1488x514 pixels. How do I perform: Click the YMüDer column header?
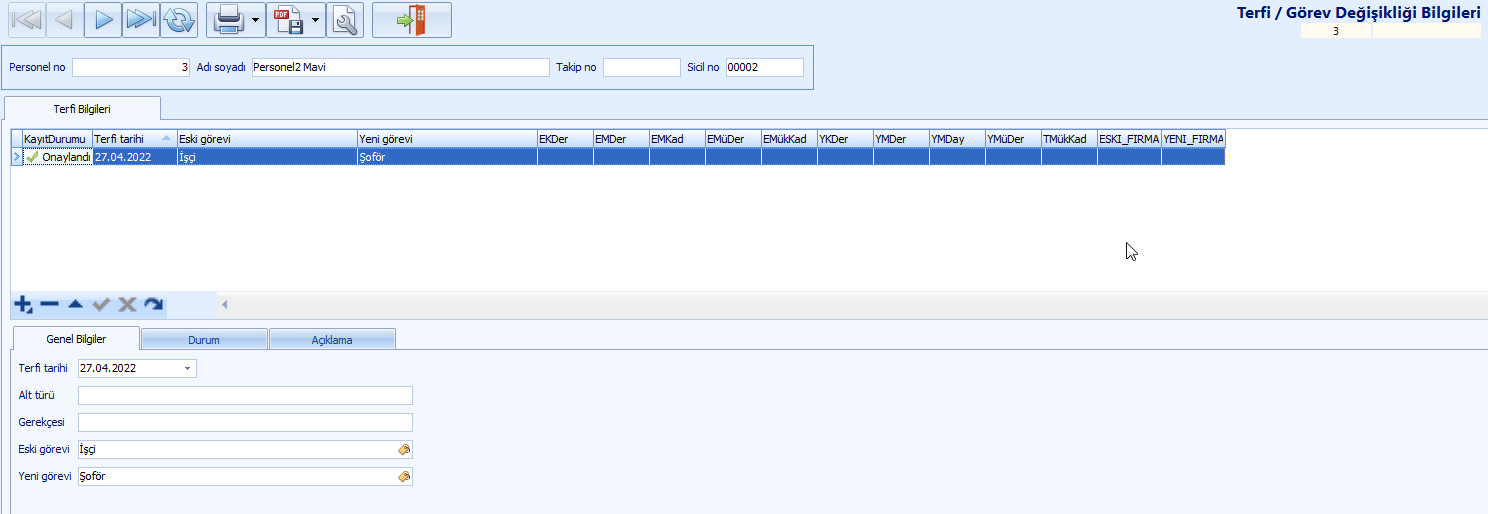click(1013, 139)
